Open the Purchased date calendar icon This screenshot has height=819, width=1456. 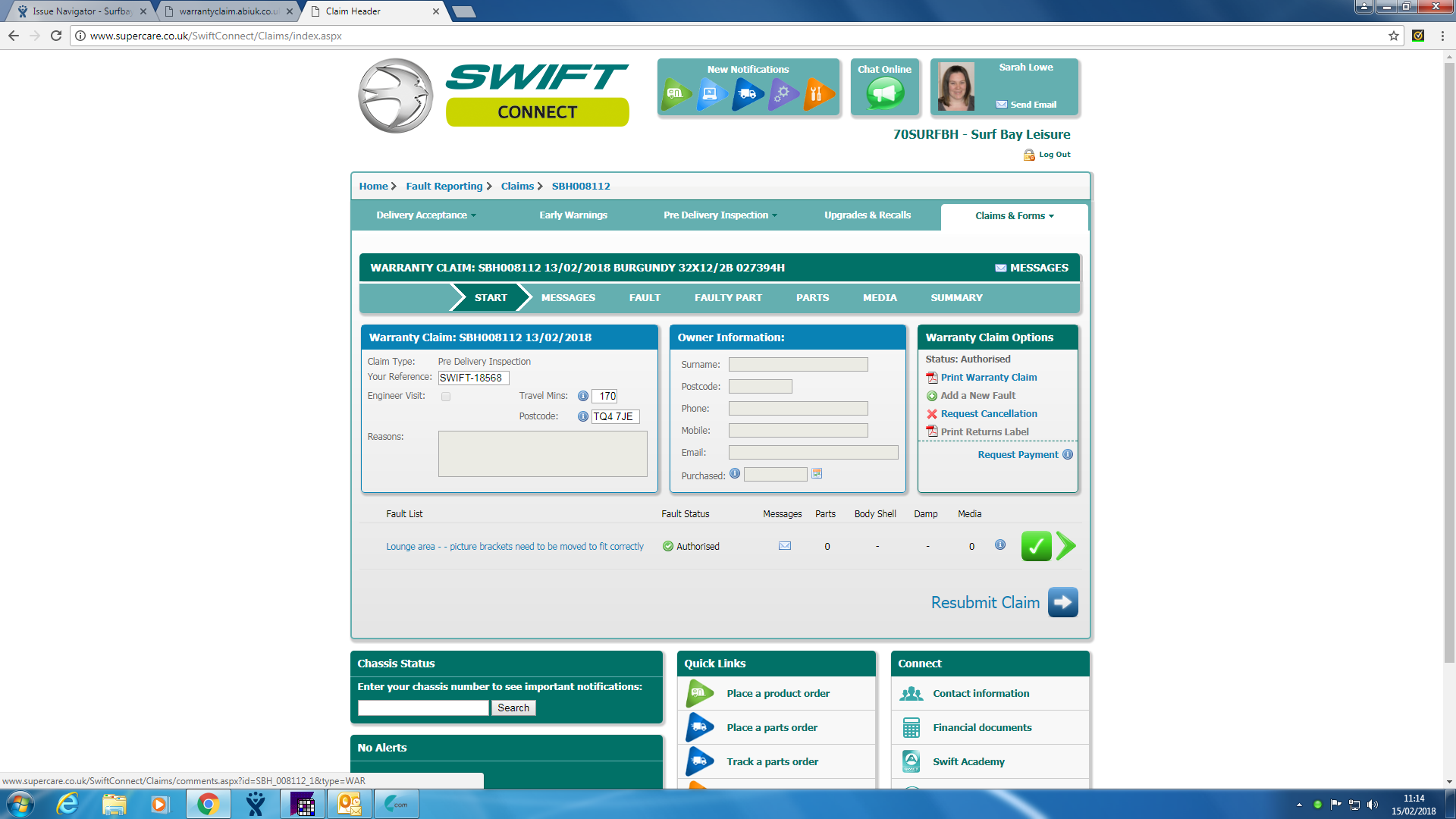[817, 474]
